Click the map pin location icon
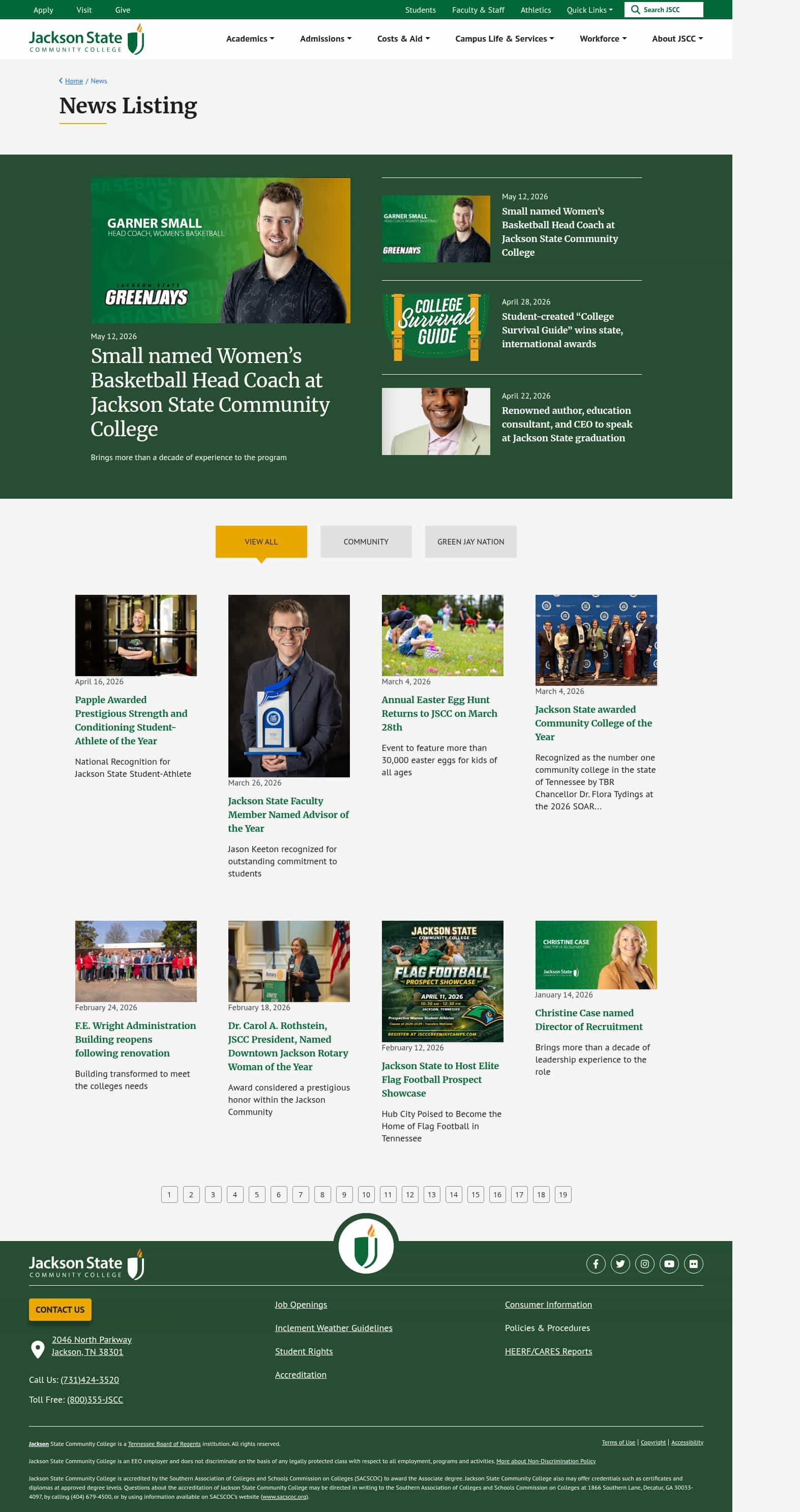Screen dimensions: 800x1512 coord(38,1349)
